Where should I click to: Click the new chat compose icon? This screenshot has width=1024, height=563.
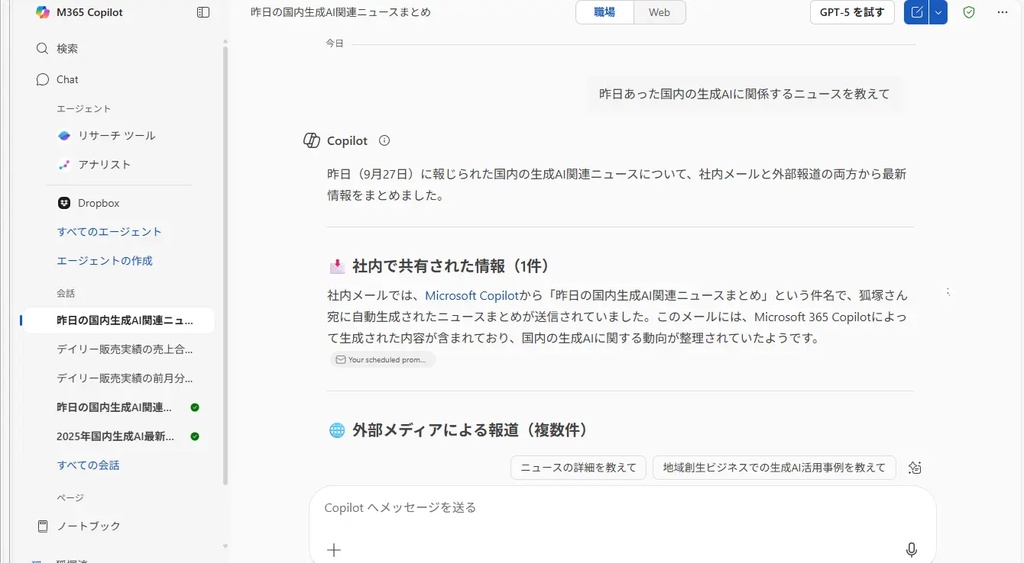click(x=916, y=12)
